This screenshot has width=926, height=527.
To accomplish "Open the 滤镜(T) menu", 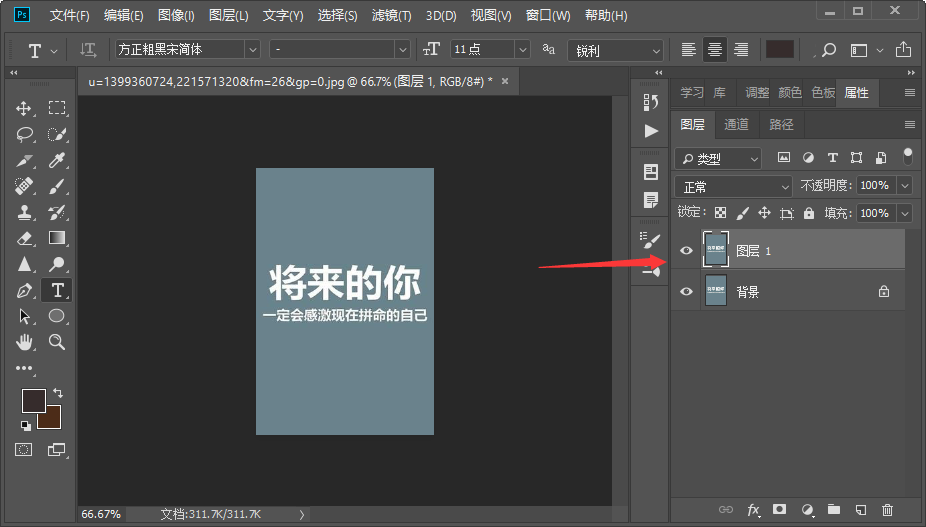I will tap(392, 16).
